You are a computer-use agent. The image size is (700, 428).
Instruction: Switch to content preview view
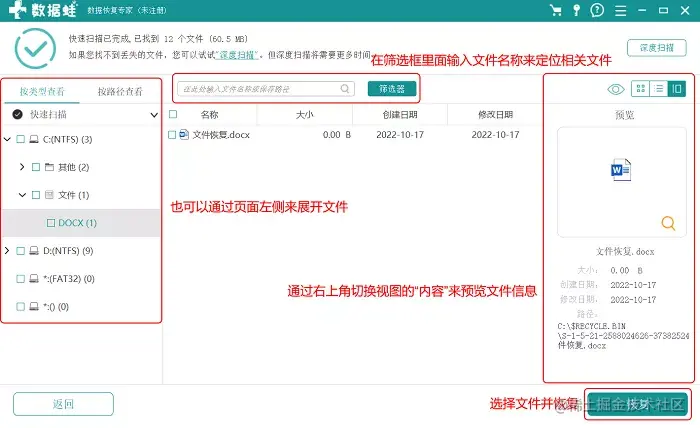677,89
